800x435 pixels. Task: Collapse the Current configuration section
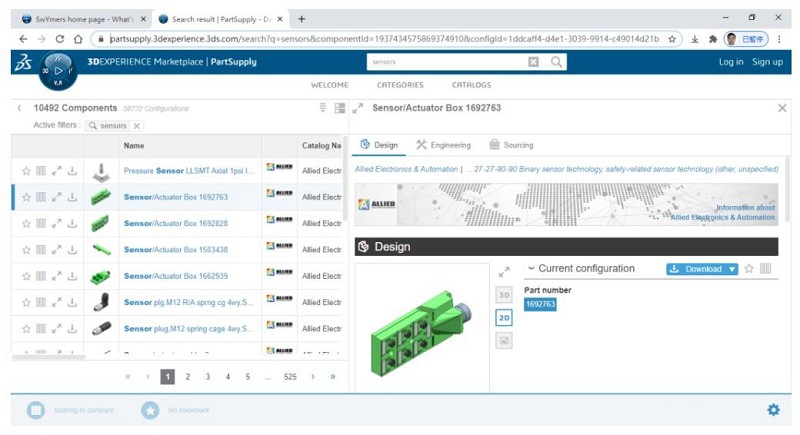[x=531, y=269]
